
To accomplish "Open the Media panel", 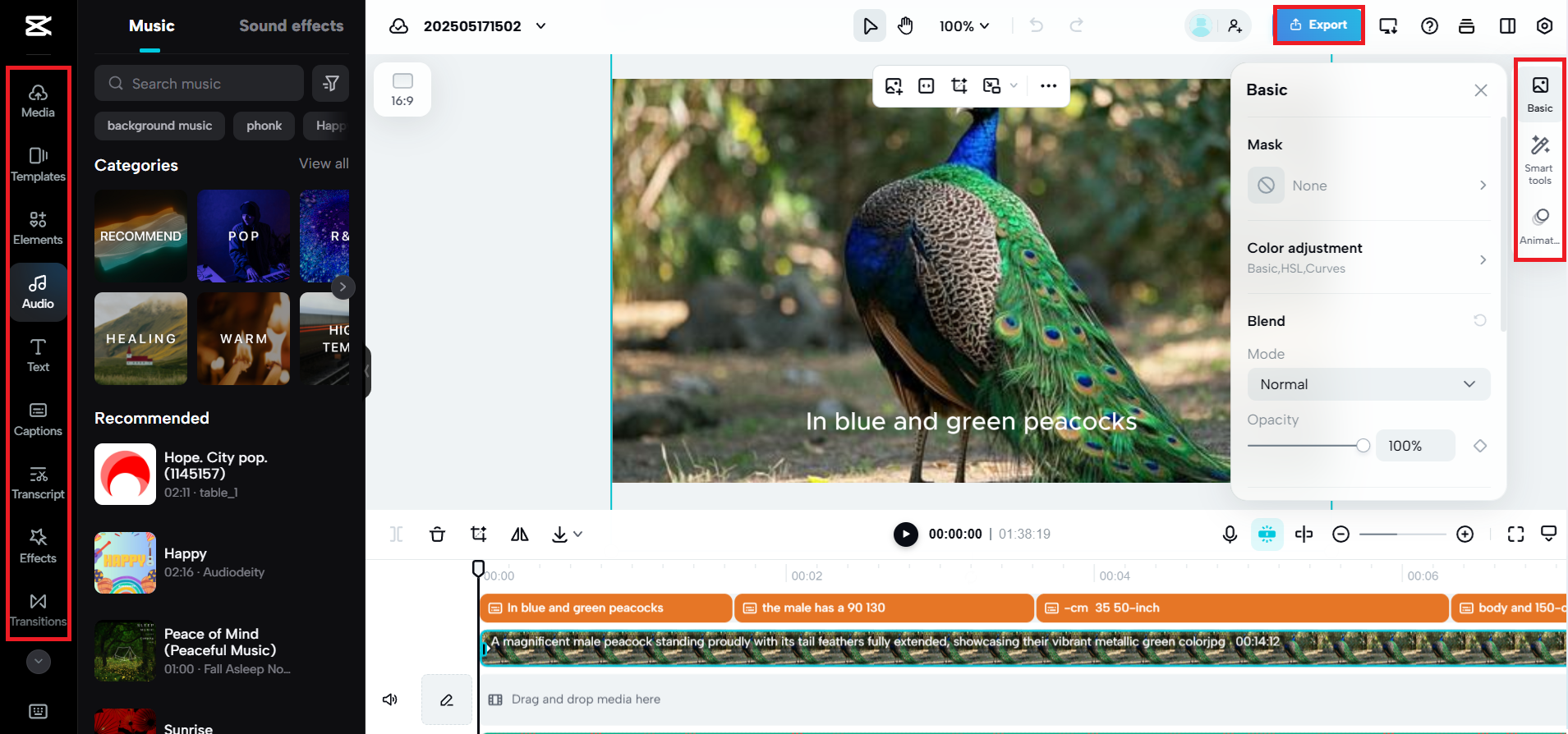I will pyautogui.click(x=38, y=102).
